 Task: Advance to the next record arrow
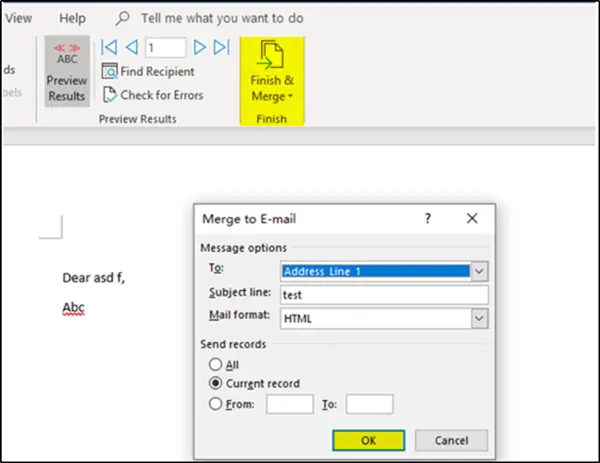pos(199,47)
